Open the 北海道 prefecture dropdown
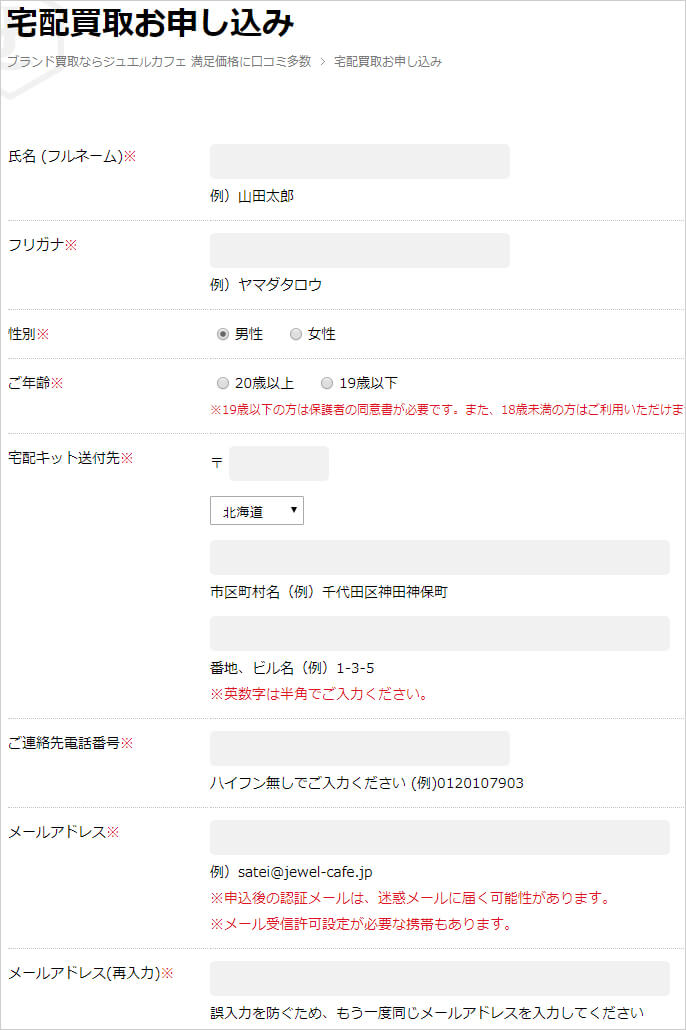Screen dimensions: 686x1030 coord(257,511)
